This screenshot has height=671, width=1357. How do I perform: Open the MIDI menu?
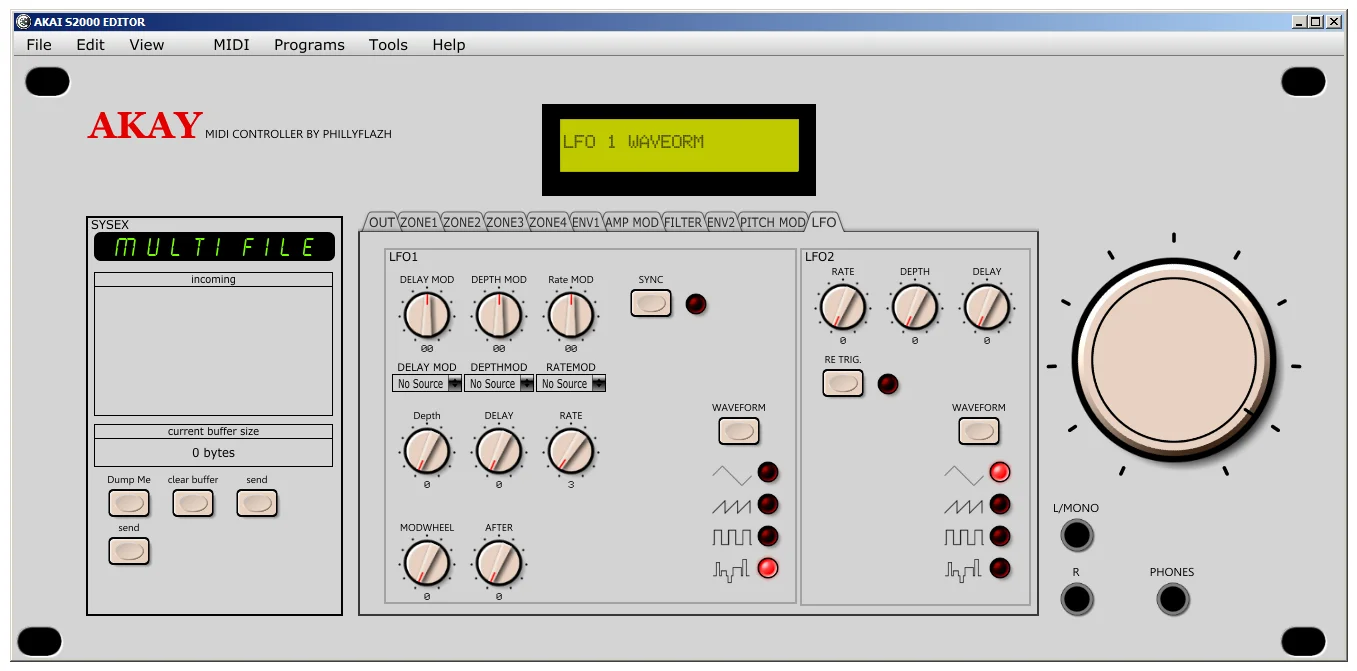click(x=232, y=45)
